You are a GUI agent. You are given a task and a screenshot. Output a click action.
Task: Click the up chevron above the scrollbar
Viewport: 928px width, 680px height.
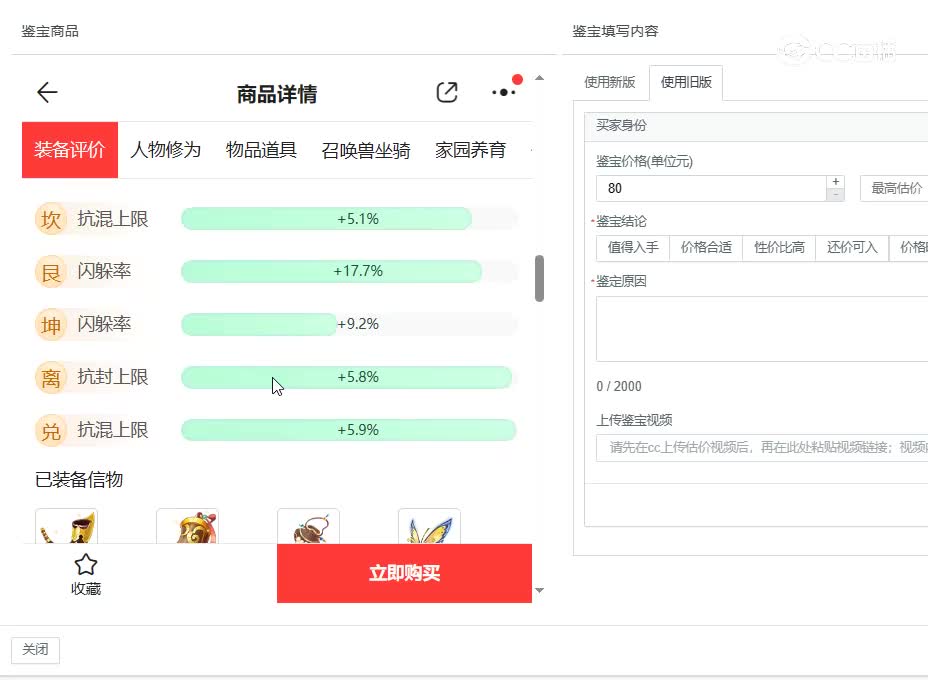point(539,77)
